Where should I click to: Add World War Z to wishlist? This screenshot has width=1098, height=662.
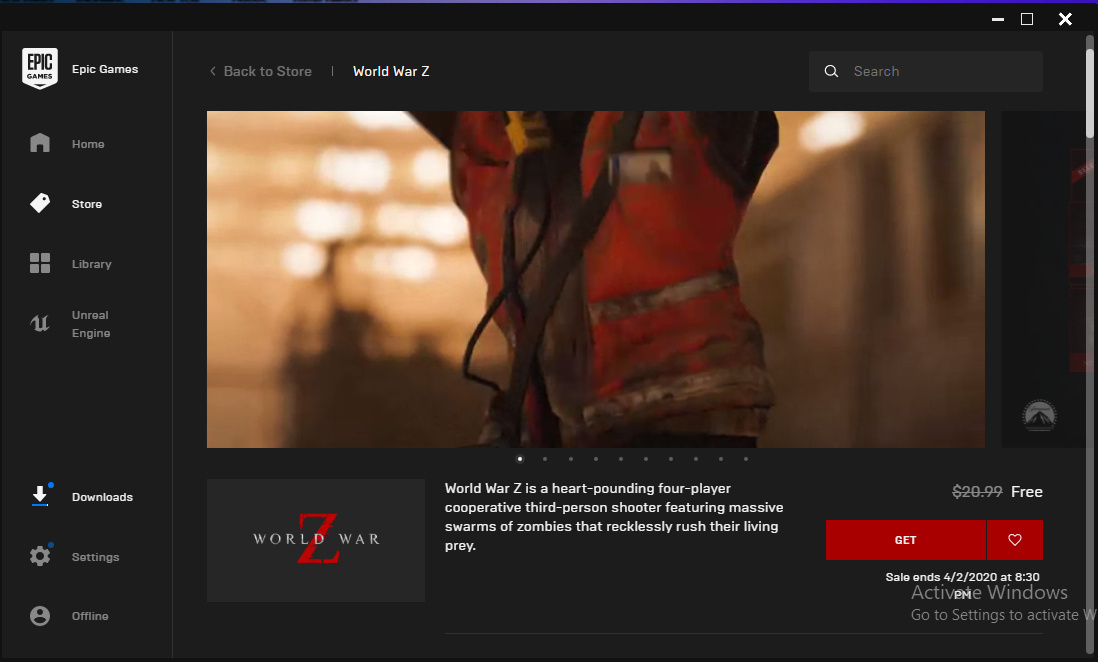point(1014,540)
